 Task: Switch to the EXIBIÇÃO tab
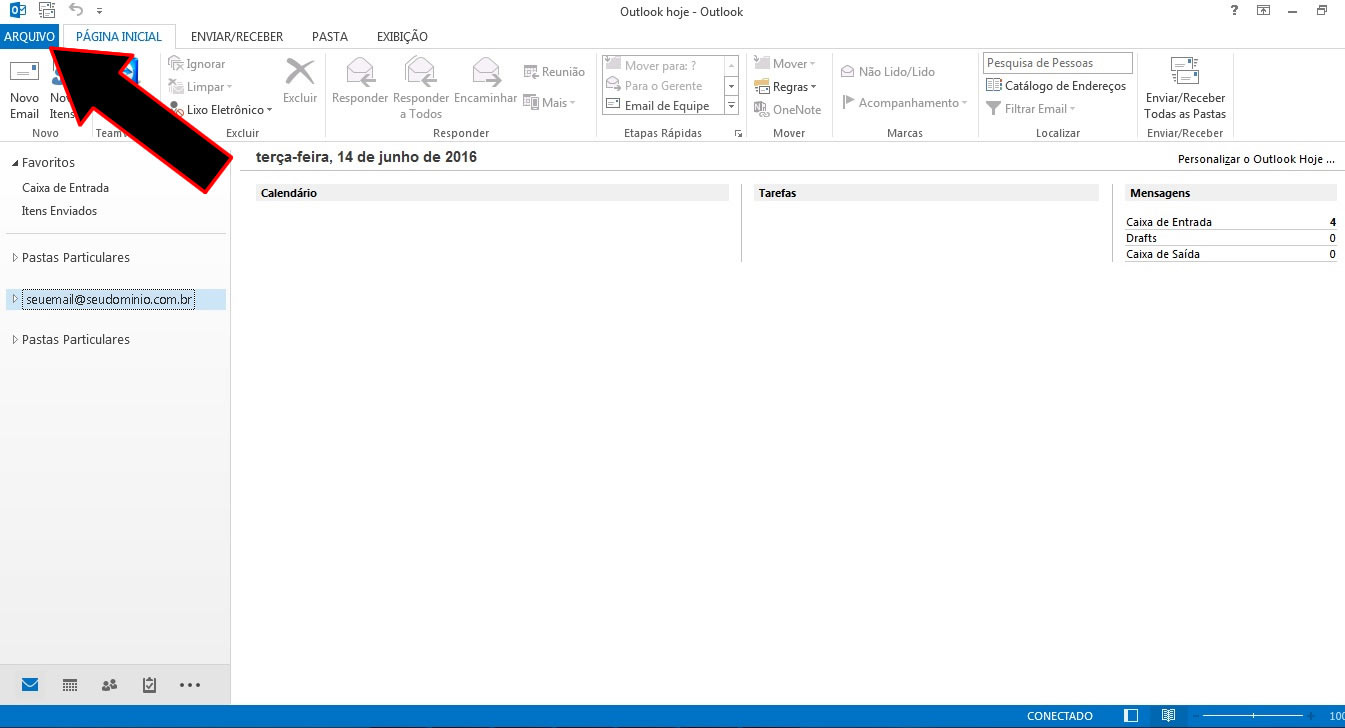[401, 36]
